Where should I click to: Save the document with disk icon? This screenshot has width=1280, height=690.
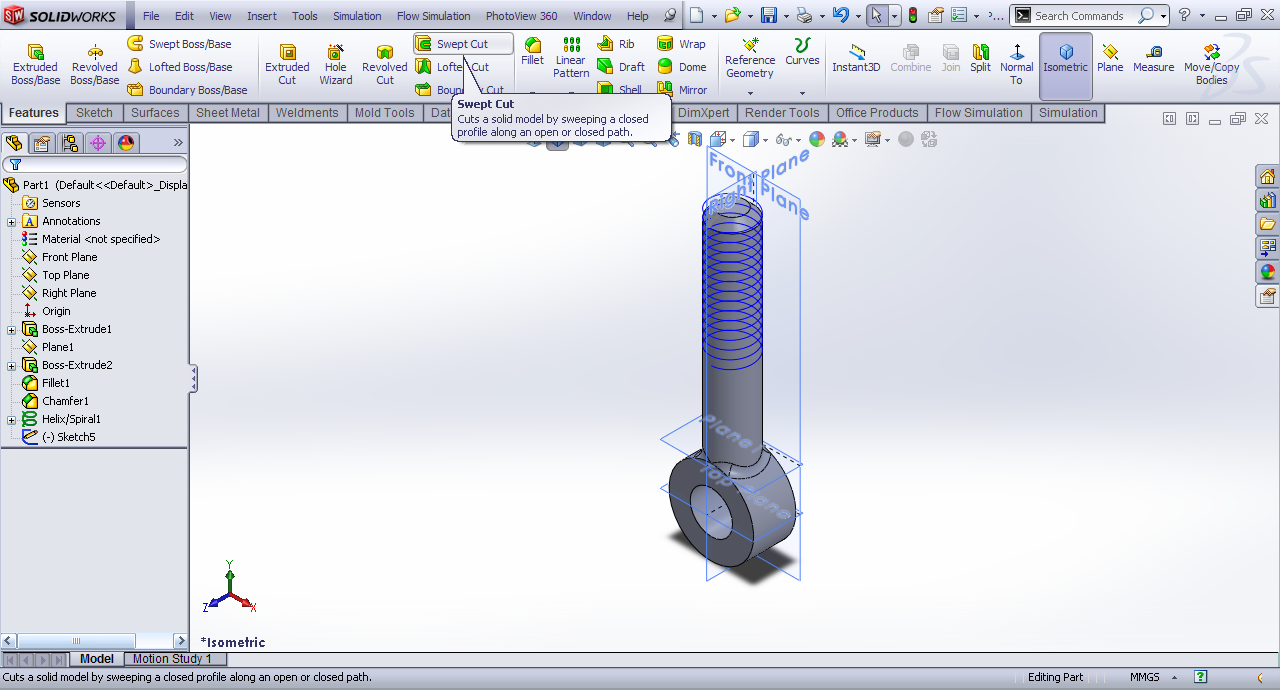click(768, 16)
